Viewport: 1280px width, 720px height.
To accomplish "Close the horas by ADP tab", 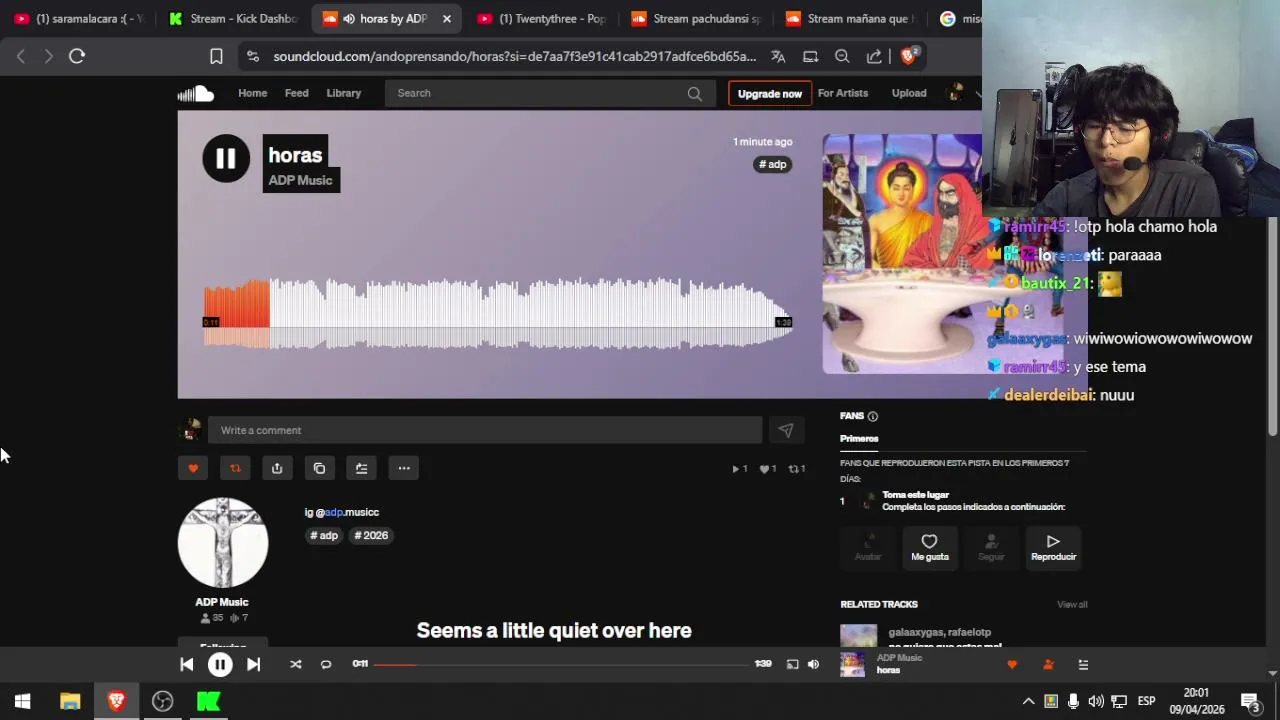I will click(447, 18).
